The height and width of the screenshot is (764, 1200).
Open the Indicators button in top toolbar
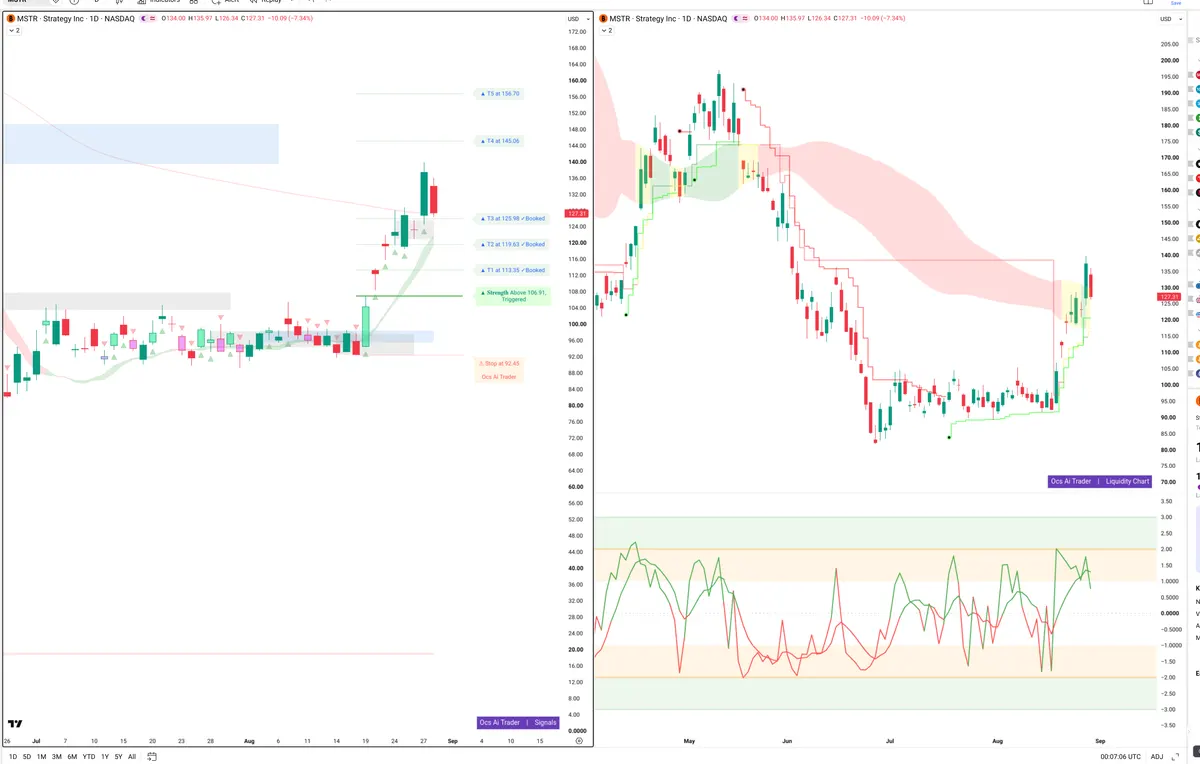click(158, 3)
